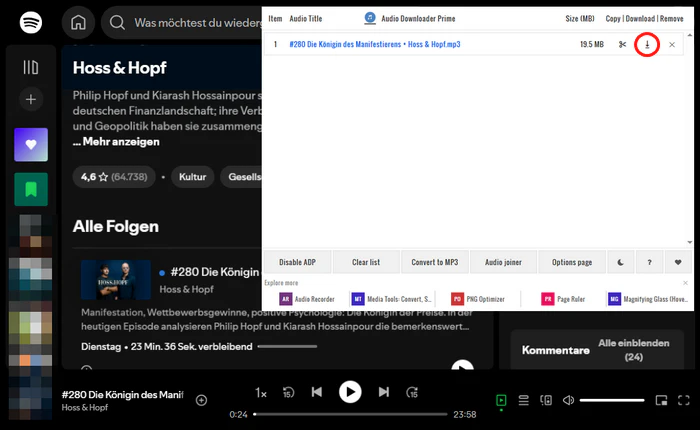700x430 pixels.
Task: Clear the audio list
Action: point(366,262)
